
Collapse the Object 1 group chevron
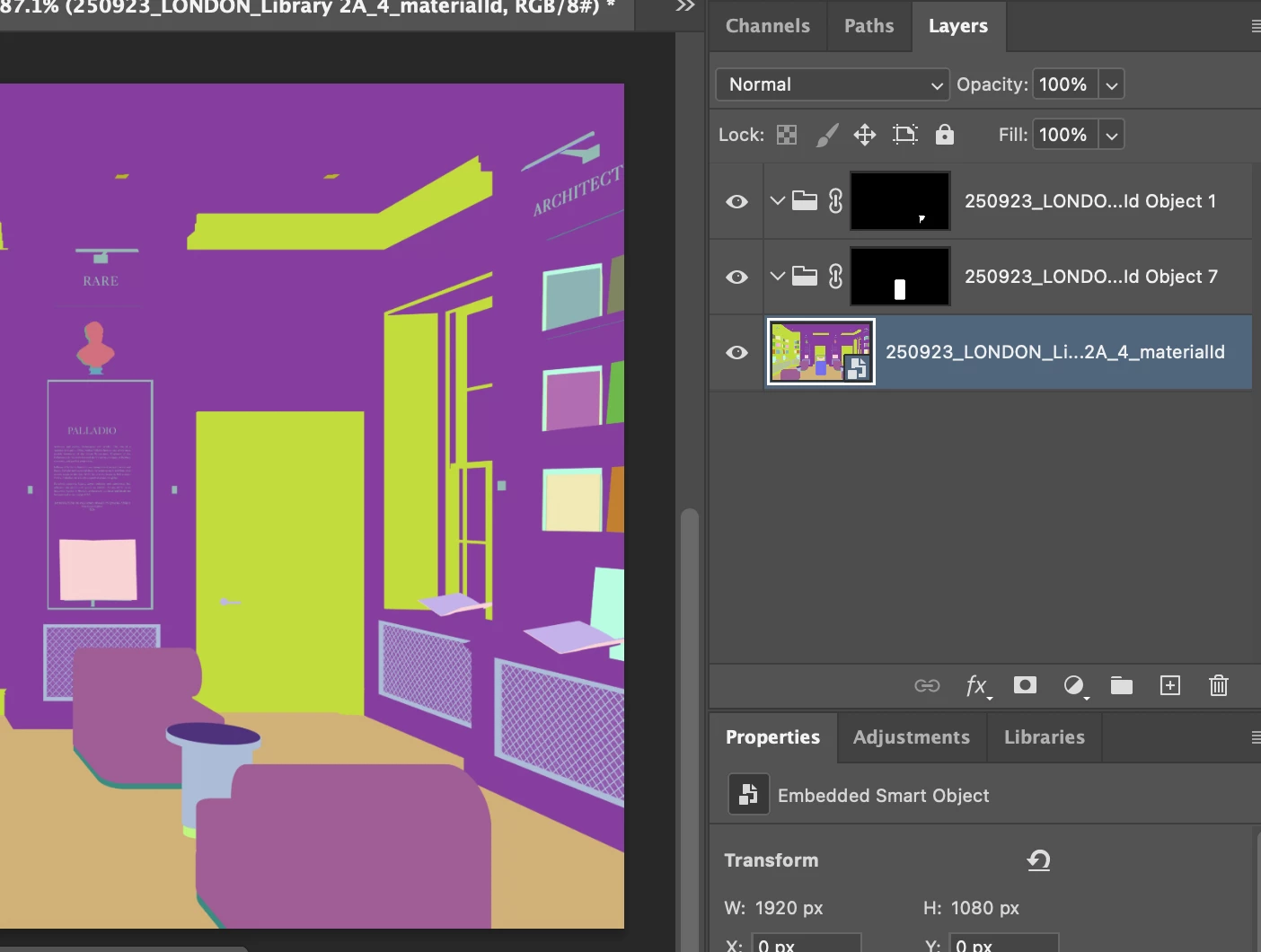778,200
